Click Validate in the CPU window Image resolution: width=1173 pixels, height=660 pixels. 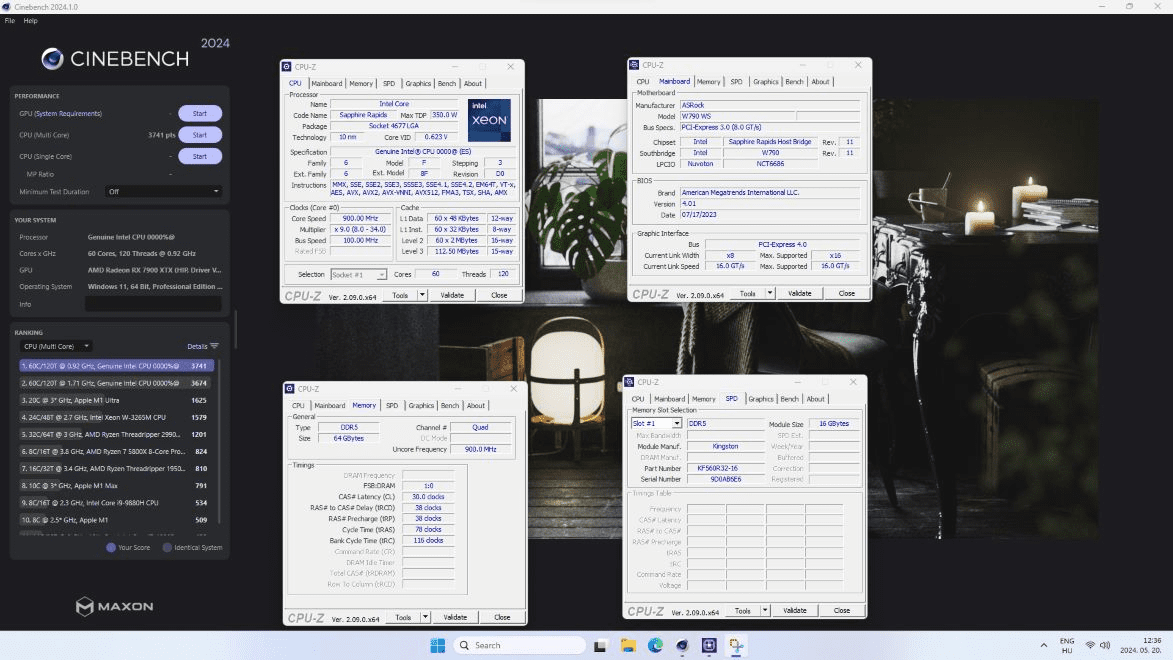click(452, 296)
